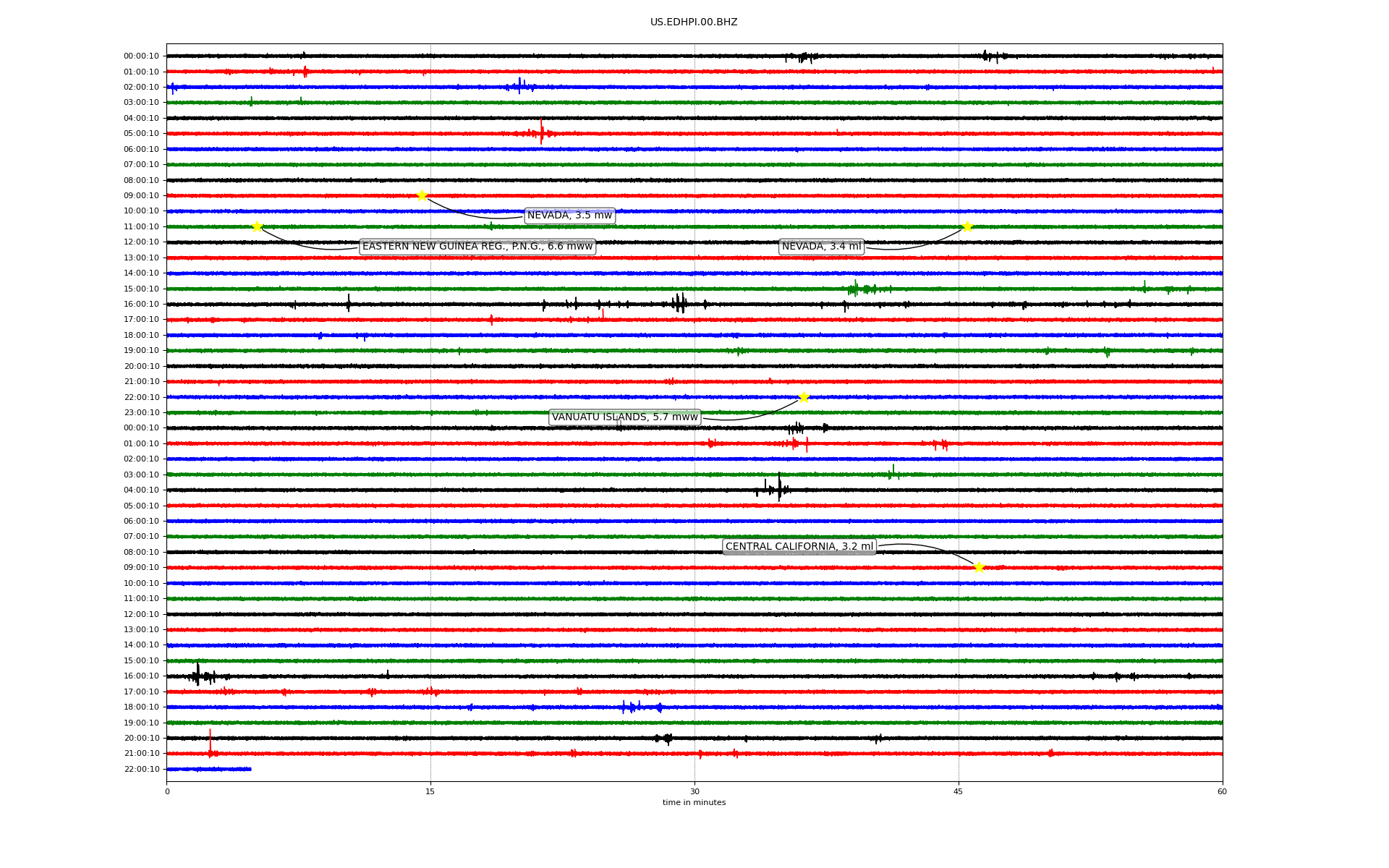The image size is (1389, 868).
Task: Click the 22:00:10 label at bottom
Action: point(142,769)
